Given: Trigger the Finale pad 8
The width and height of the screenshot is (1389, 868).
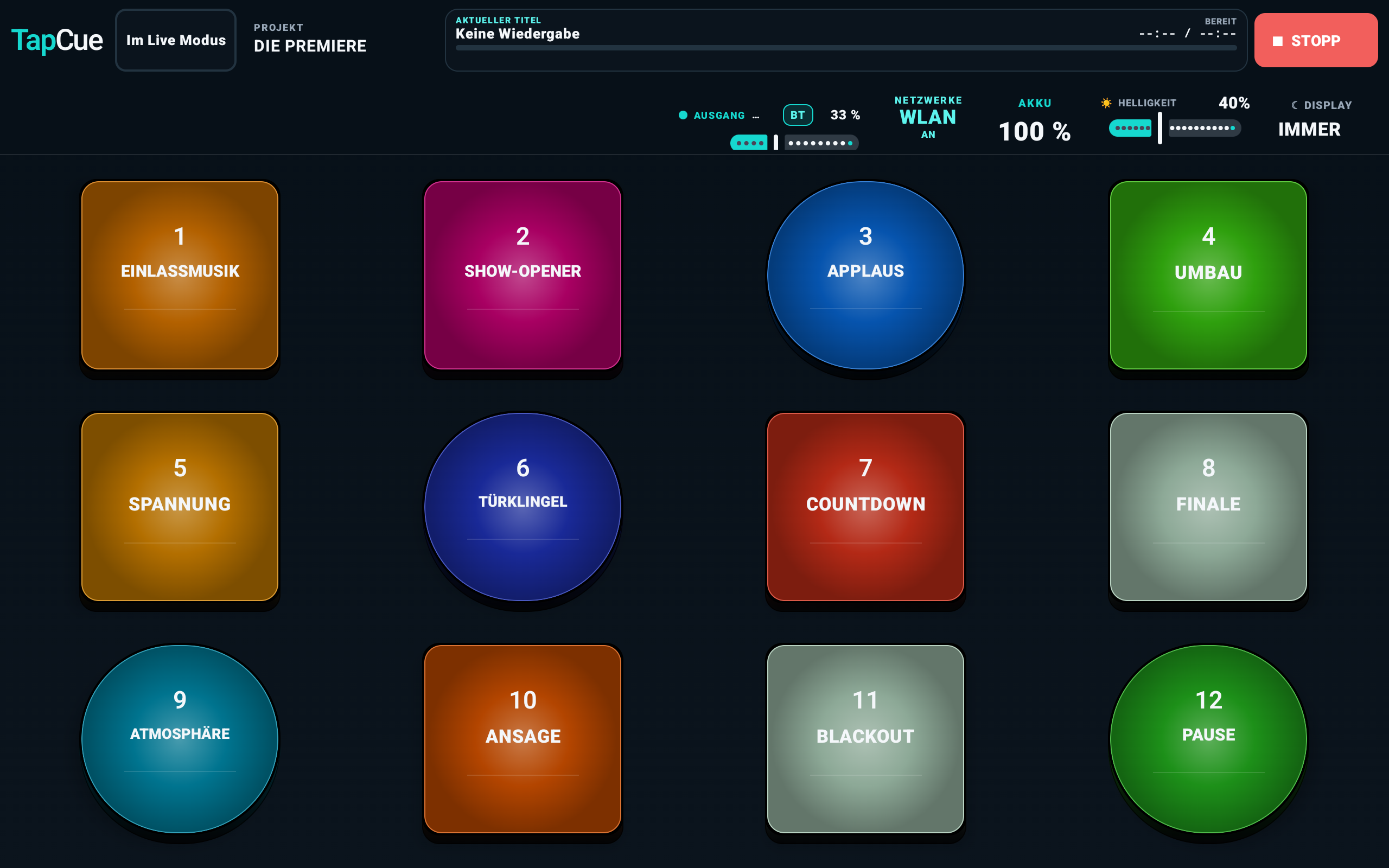Looking at the screenshot, I should click(x=1208, y=507).
